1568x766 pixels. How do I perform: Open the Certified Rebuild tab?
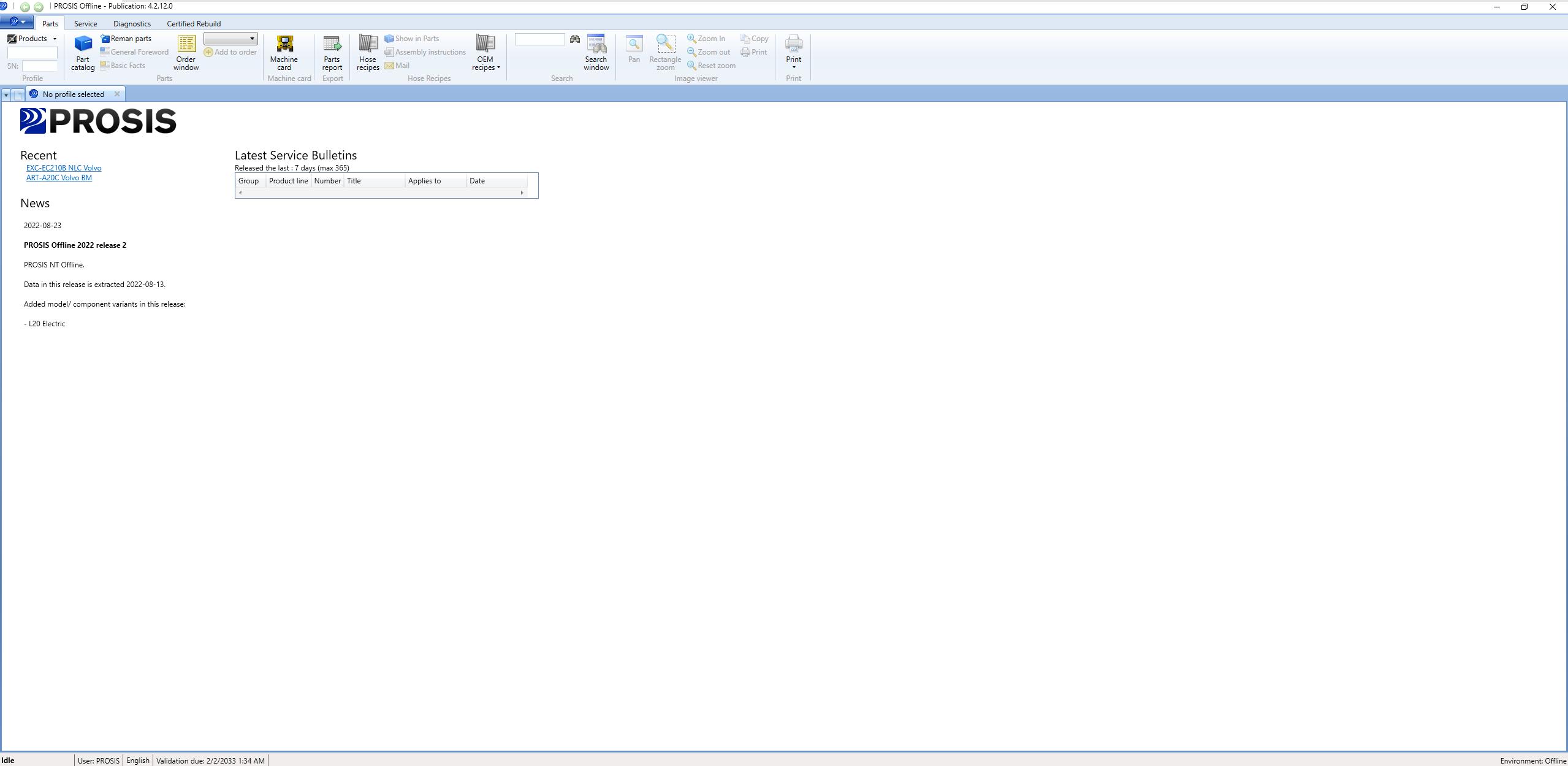194,24
